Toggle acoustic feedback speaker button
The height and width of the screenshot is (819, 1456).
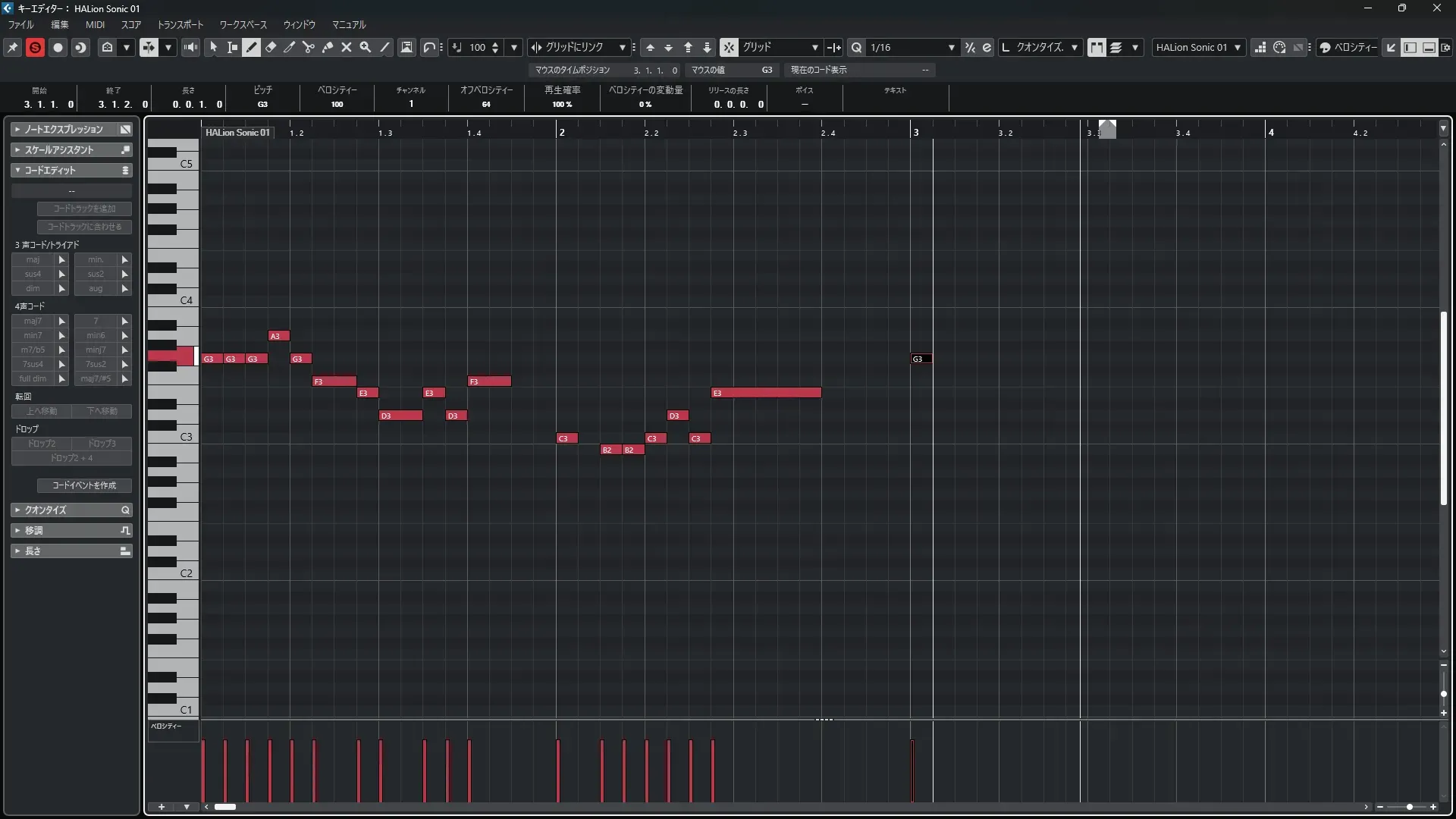(x=190, y=47)
